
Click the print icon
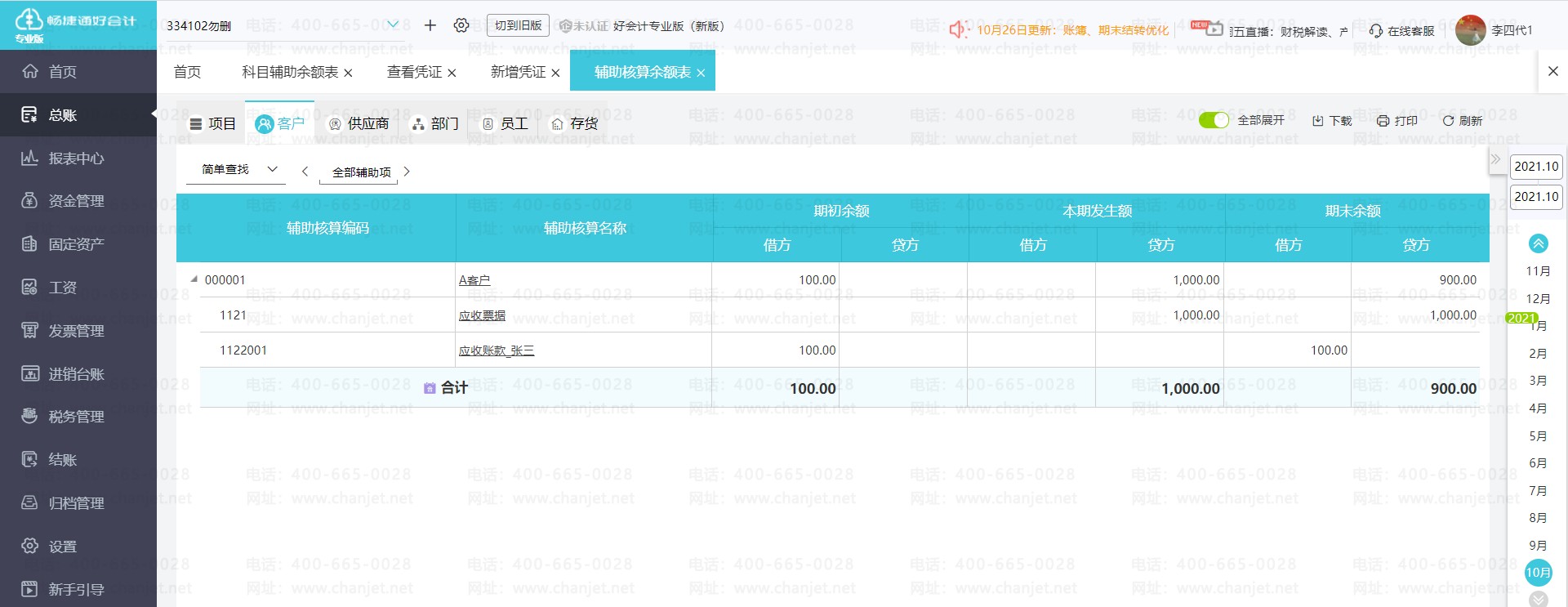[x=1383, y=121]
